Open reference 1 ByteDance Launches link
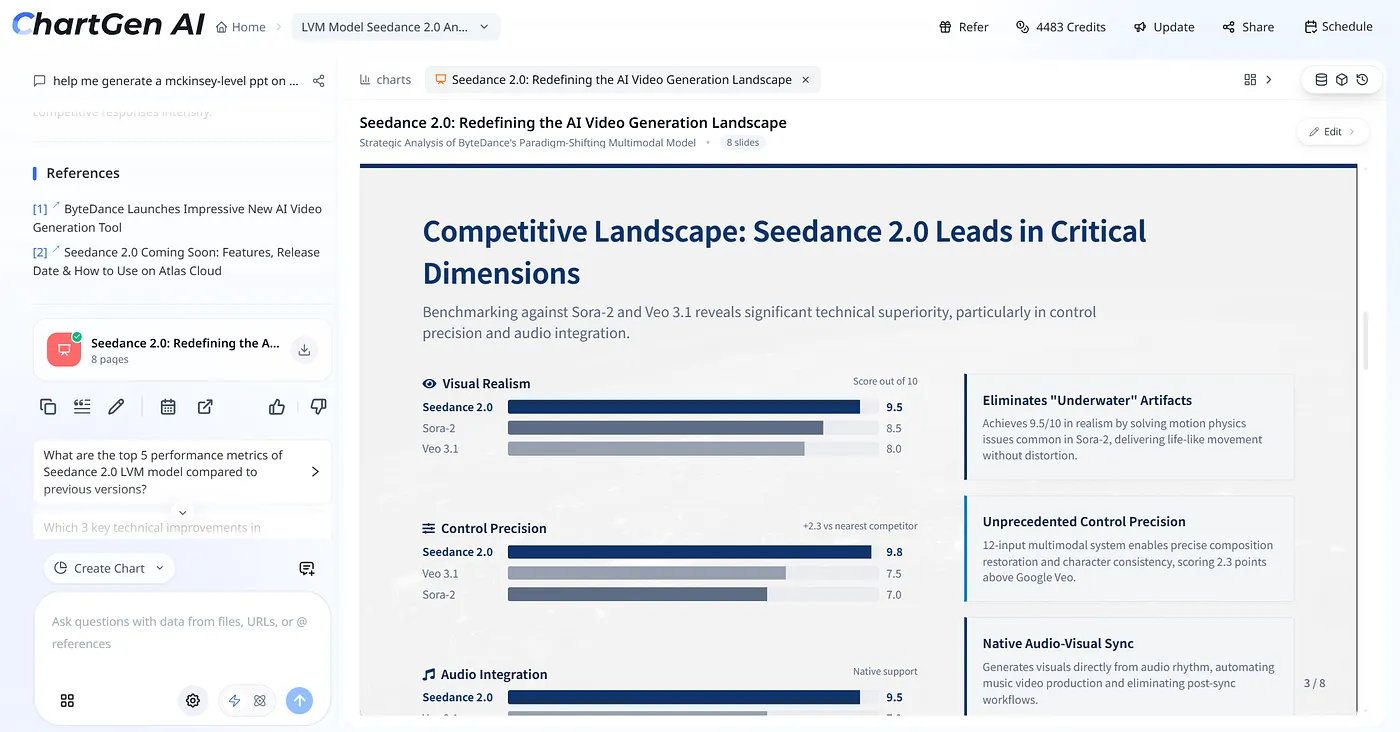This screenshot has height=732, width=1400. tap(177, 218)
